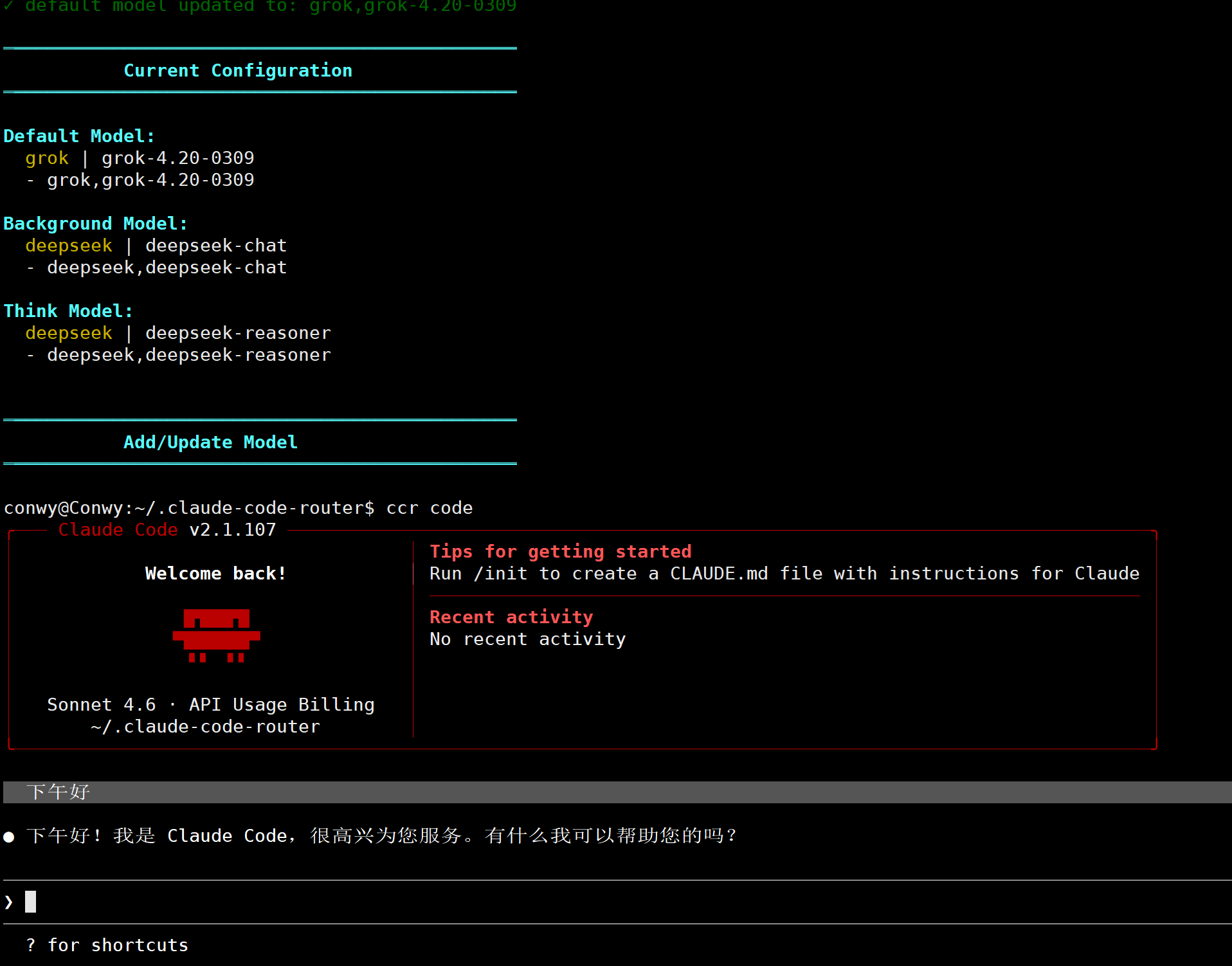
Task: Click the 'Background Model:' label
Action: [x=96, y=224]
